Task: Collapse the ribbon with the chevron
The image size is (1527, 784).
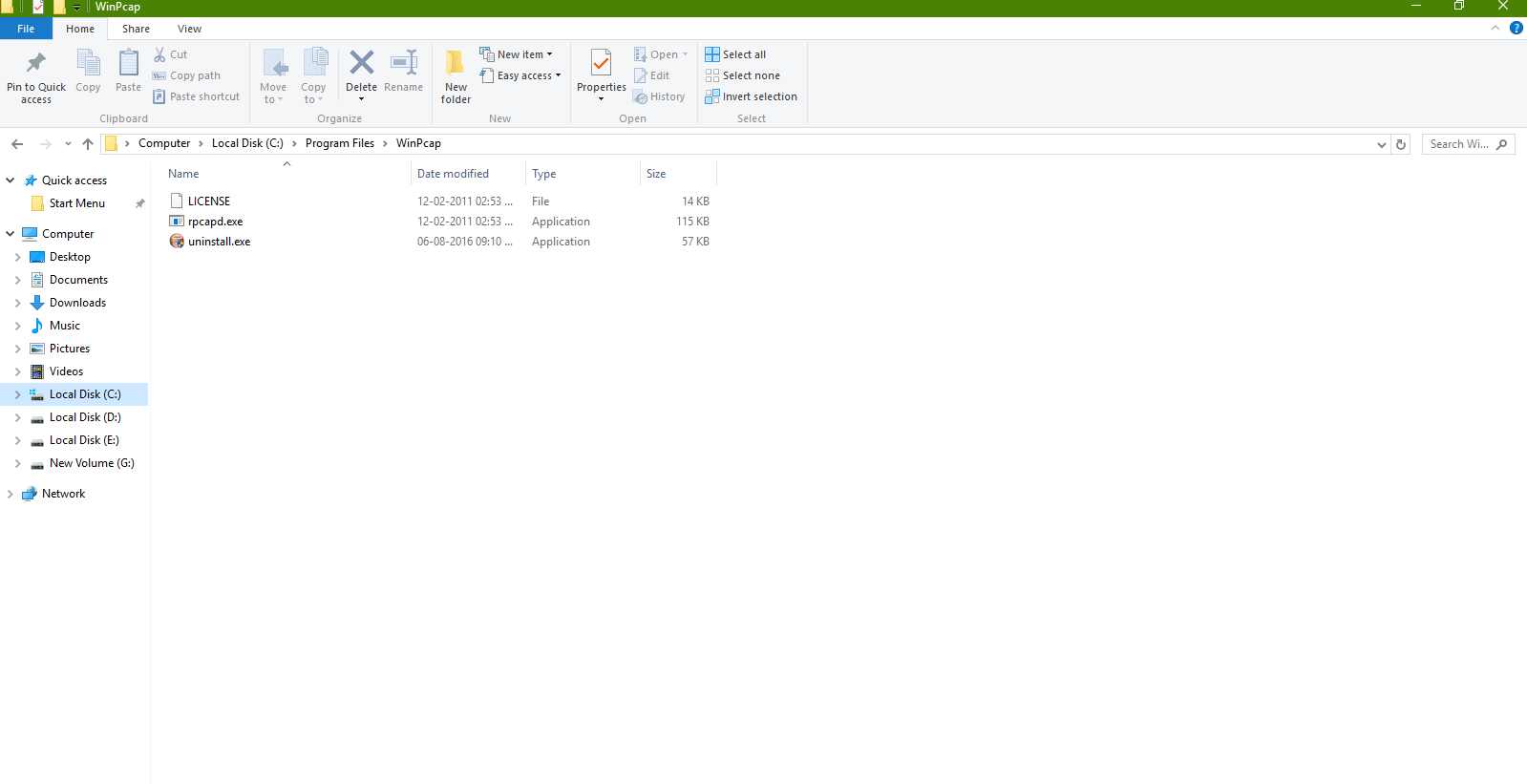Action: click(1495, 28)
